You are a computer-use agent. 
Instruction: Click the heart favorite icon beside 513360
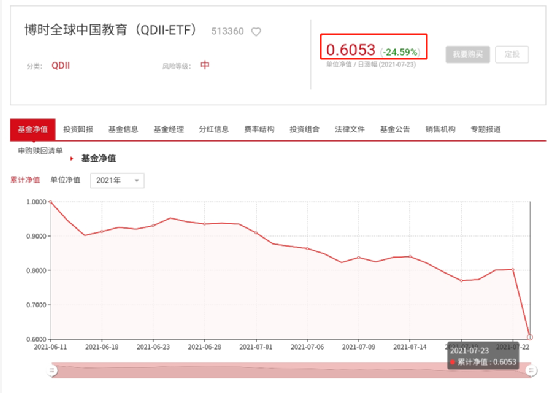point(256,32)
